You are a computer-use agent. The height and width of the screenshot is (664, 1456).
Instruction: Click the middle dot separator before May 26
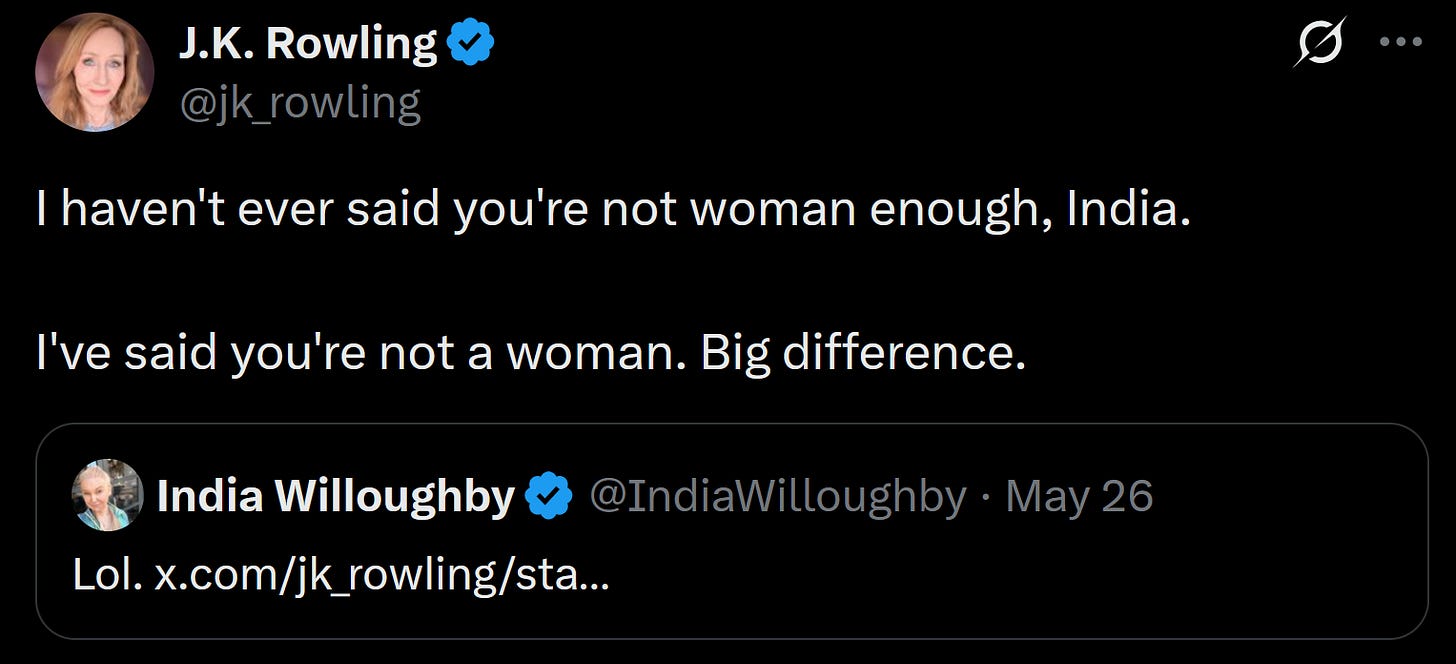click(986, 497)
